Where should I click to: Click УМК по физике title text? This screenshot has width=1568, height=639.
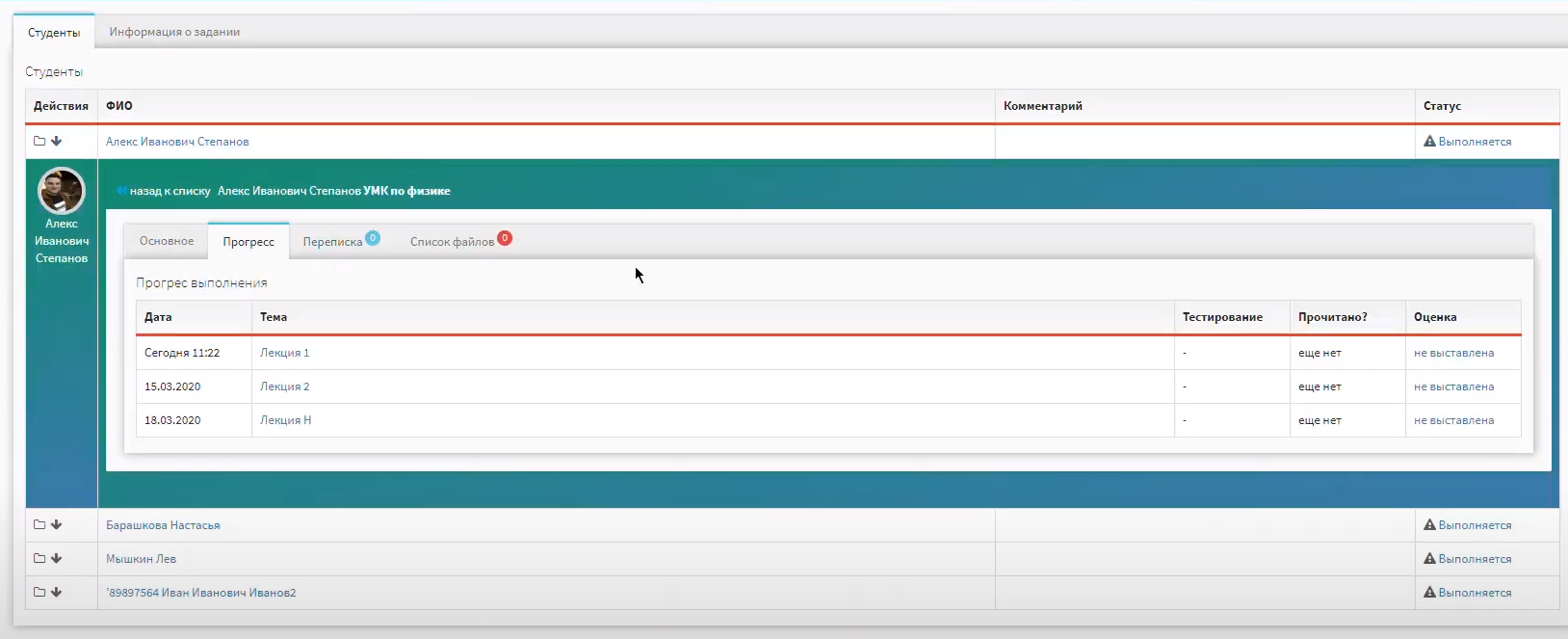[406, 191]
